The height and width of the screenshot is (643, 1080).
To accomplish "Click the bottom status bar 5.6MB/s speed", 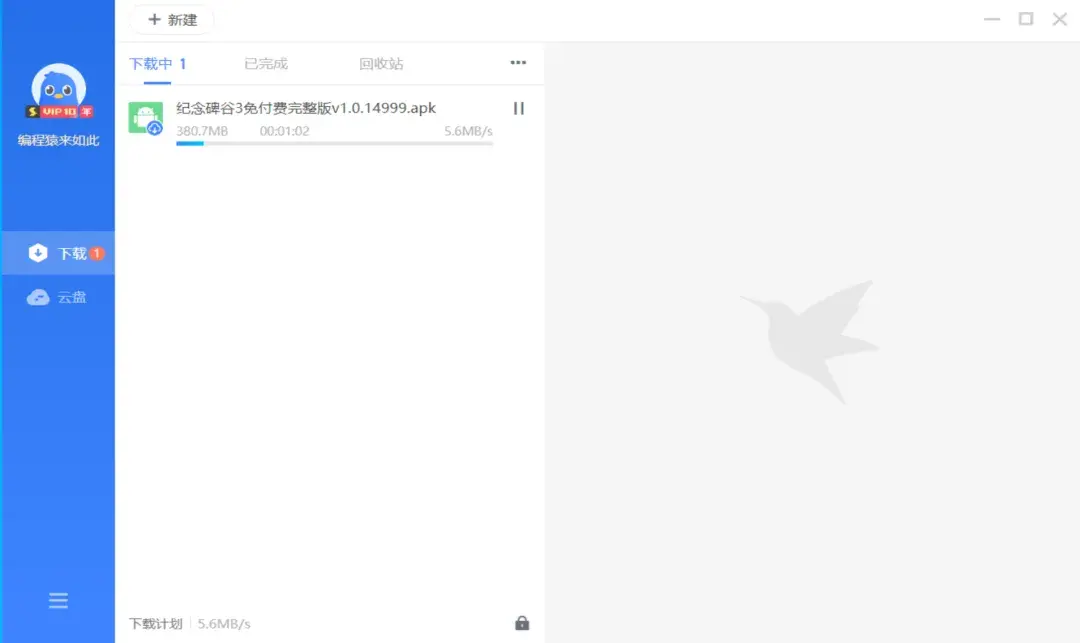I will coord(224,624).
